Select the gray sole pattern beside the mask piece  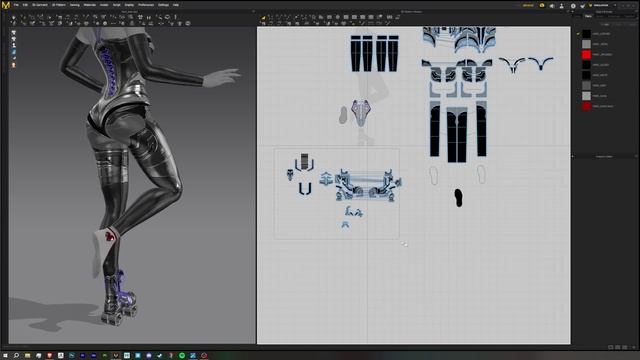click(x=343, y=115)
